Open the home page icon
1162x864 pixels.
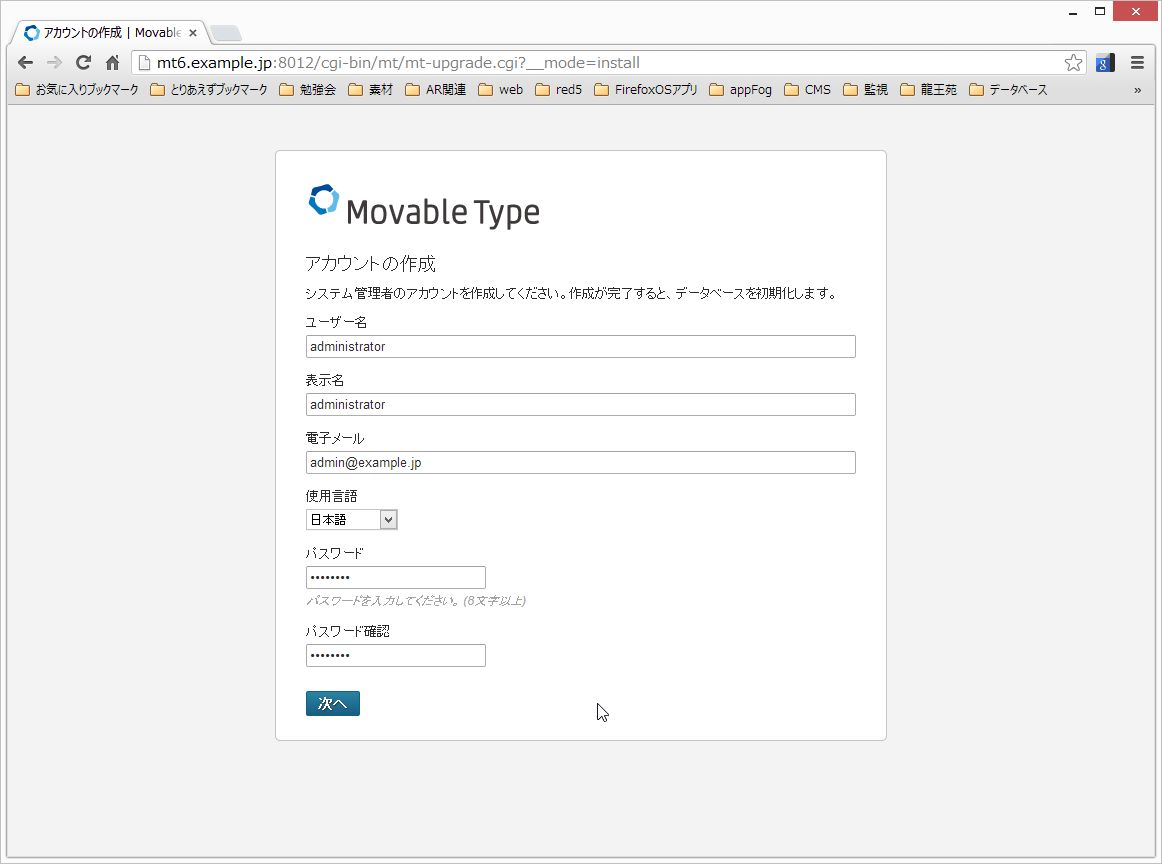point(113,62)
